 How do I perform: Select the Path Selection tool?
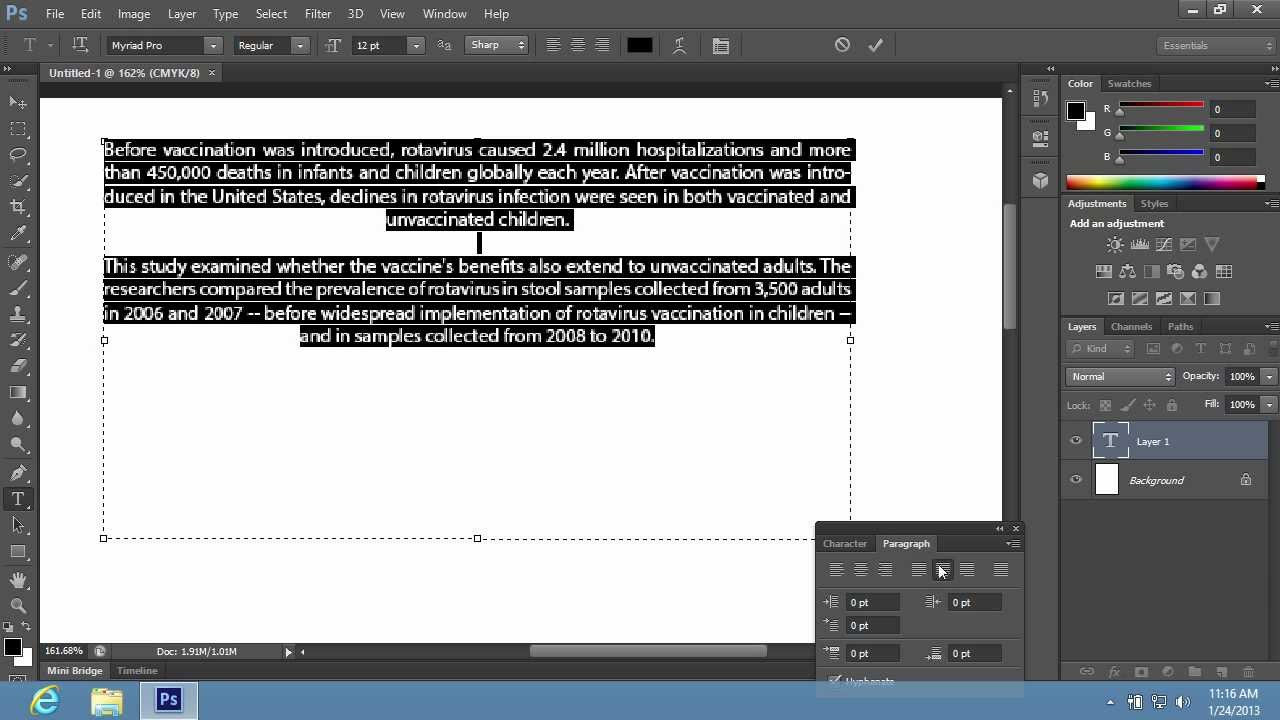(x=18, y=525)
